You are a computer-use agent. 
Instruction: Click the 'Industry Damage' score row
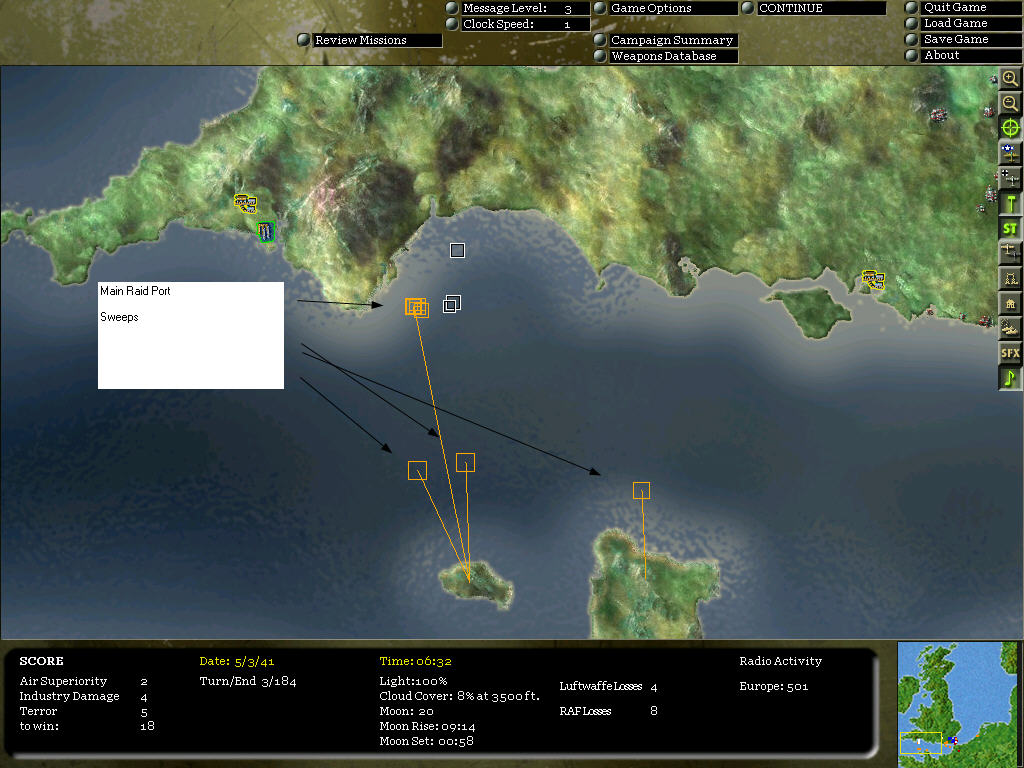84,696
